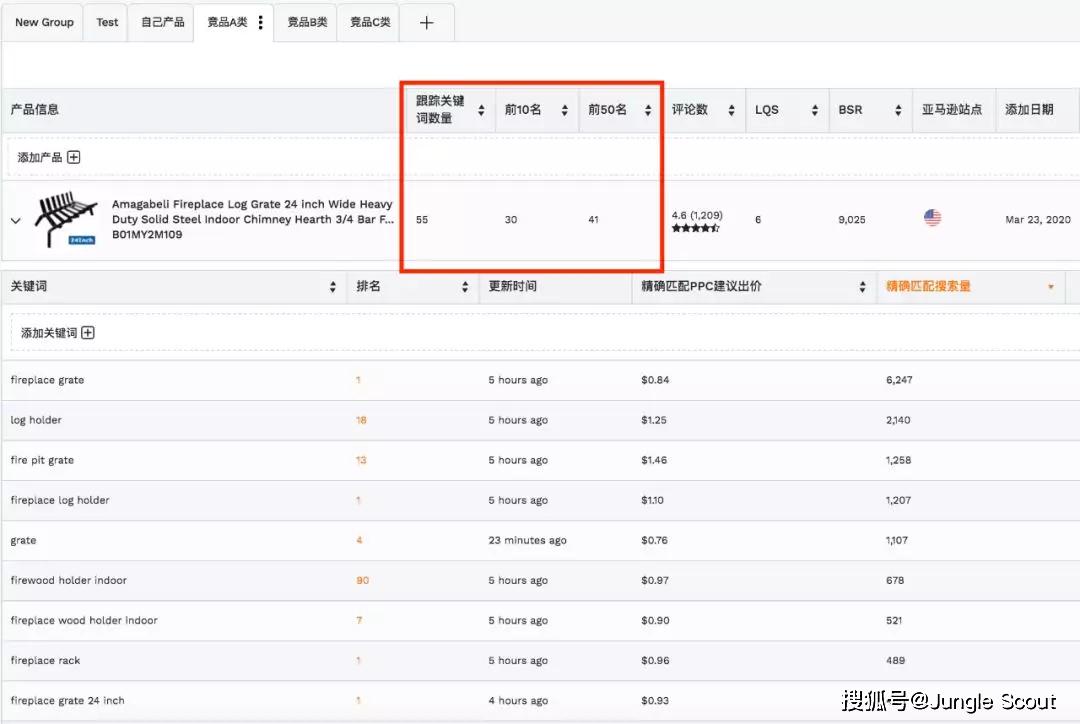Open the Test group tab
Viewport: 1080px width, 724px height.
click(x=107, y=23)
